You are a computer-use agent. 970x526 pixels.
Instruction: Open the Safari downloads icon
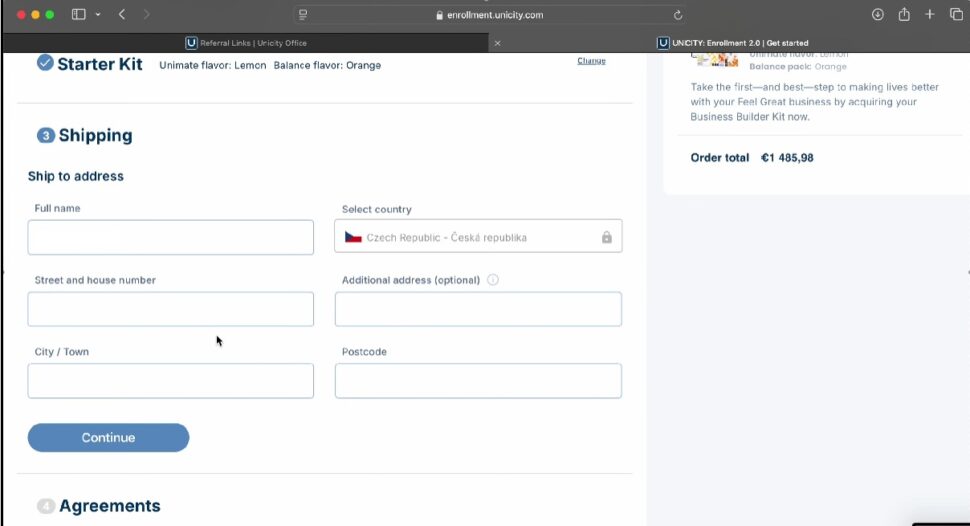877,14
